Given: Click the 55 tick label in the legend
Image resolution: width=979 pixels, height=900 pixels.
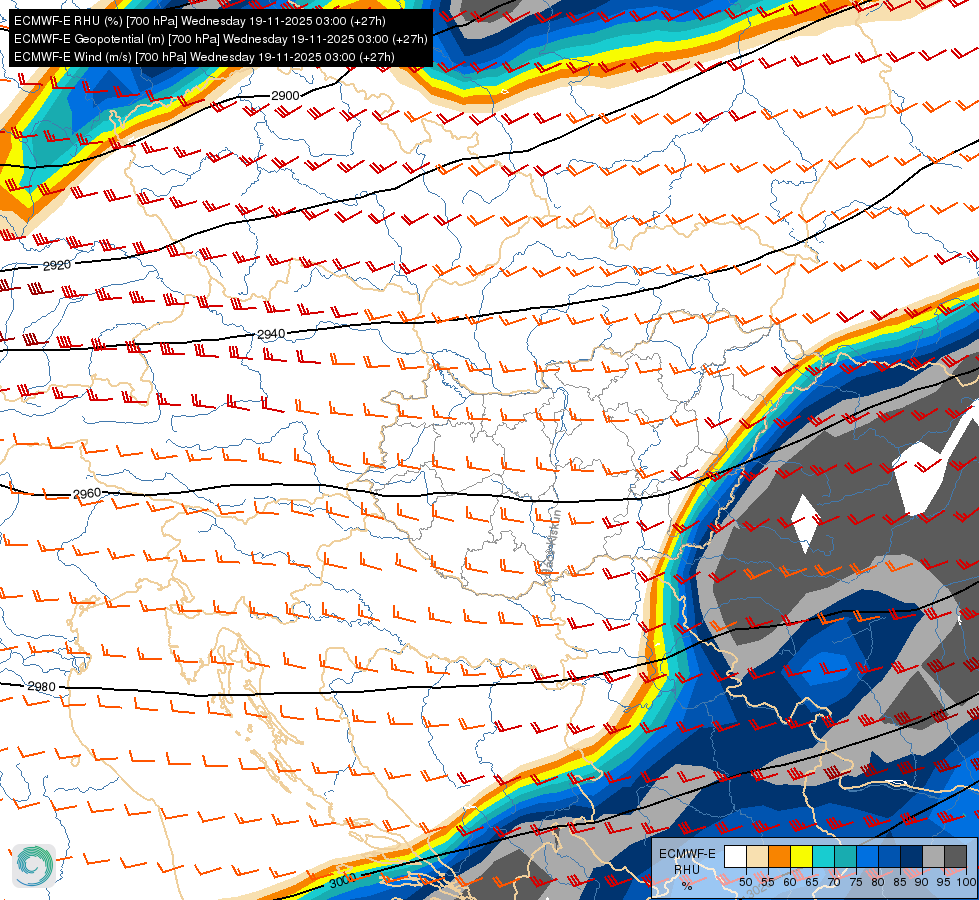Looking at the screenshot, I should (768, 882).
